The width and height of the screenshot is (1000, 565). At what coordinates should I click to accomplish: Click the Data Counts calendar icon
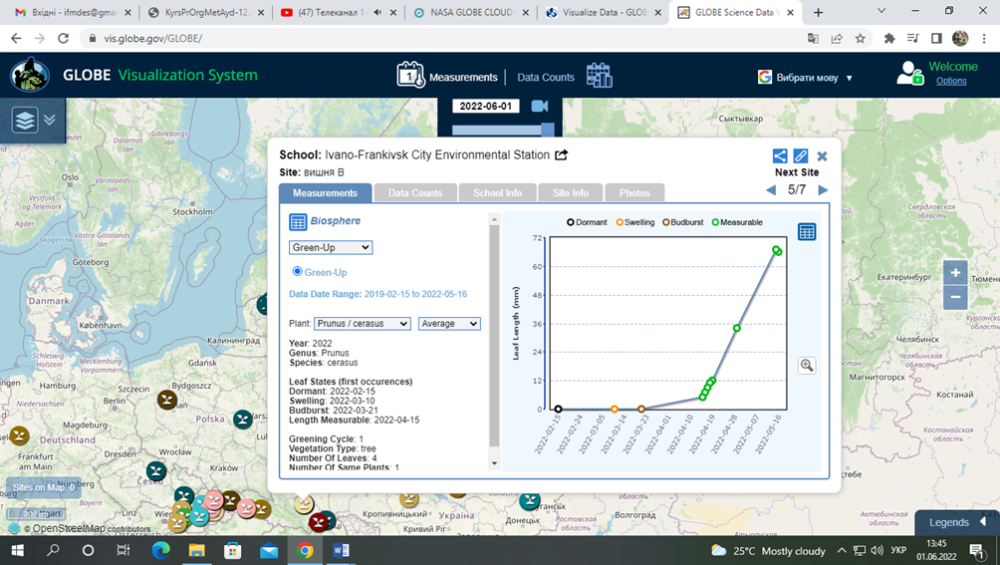pos(599,76)
